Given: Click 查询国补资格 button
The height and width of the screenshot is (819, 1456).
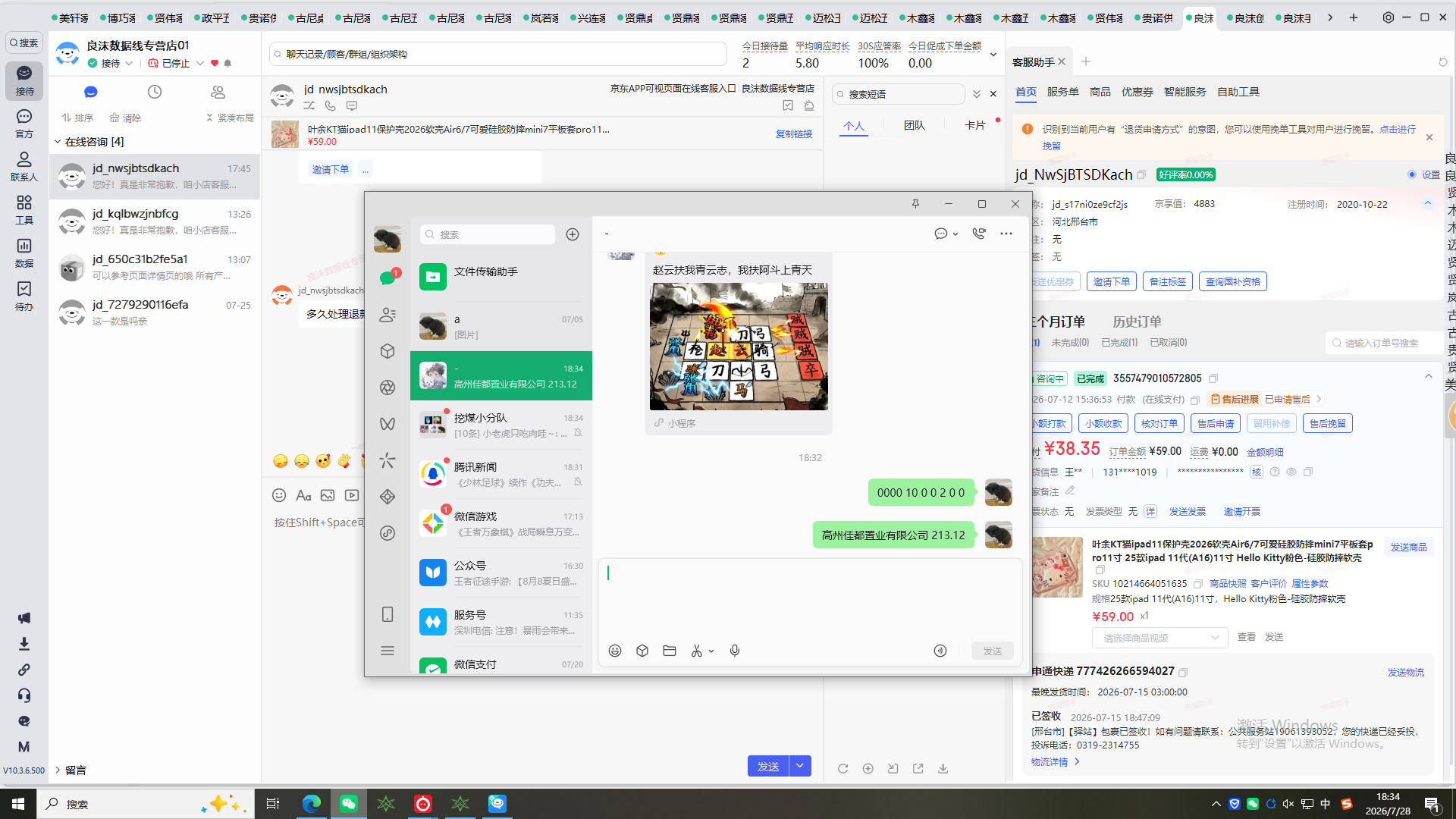Looking at the screenshot, I should 1233,281.
